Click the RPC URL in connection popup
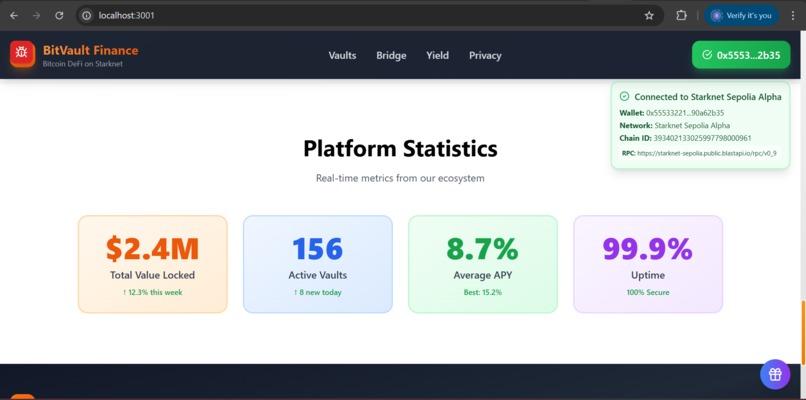Screen dimensions: 806x400 [x=707, y=153]
